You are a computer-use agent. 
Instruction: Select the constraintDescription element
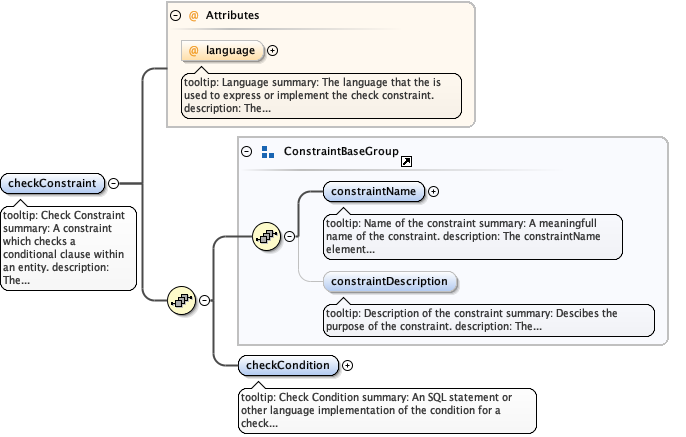point(391,281)
